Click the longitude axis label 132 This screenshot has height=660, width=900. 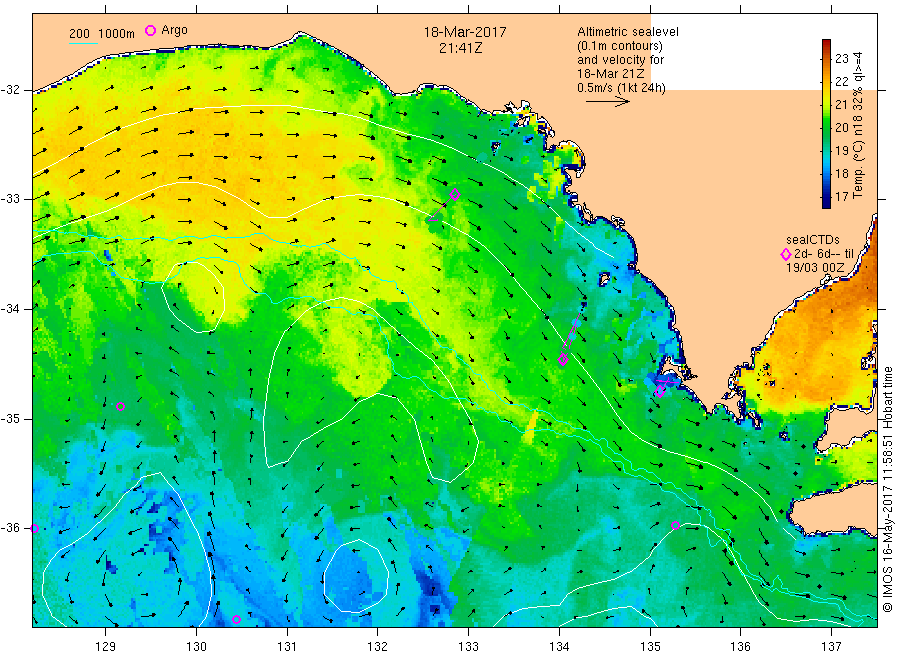[x=378, y=647]
